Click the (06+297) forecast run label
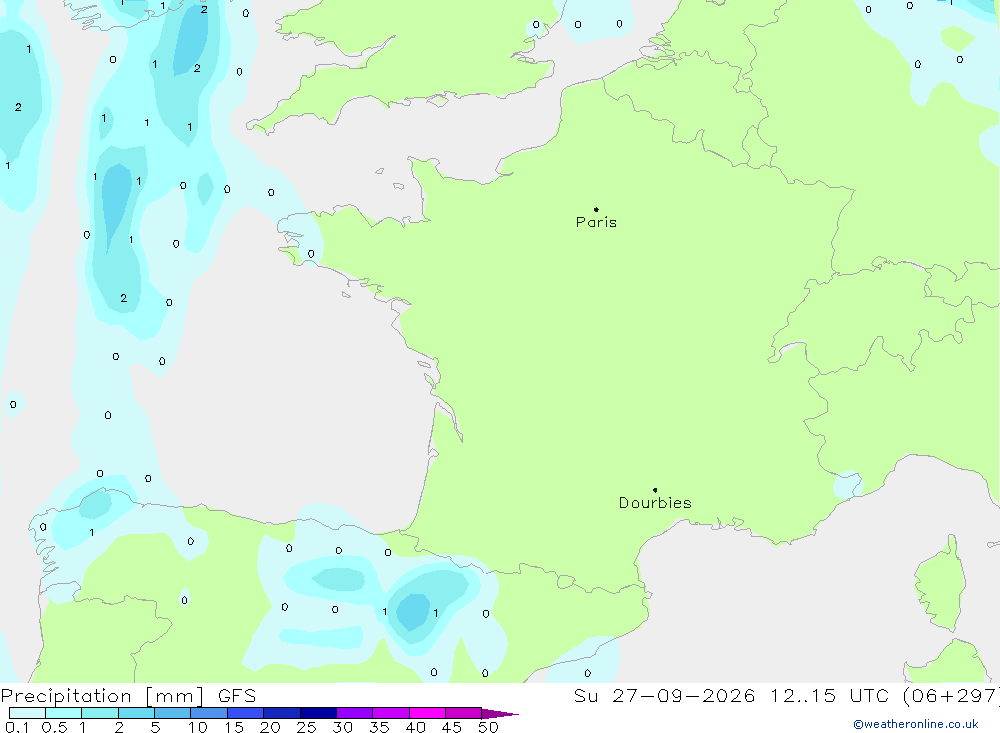 coord(952,695)
